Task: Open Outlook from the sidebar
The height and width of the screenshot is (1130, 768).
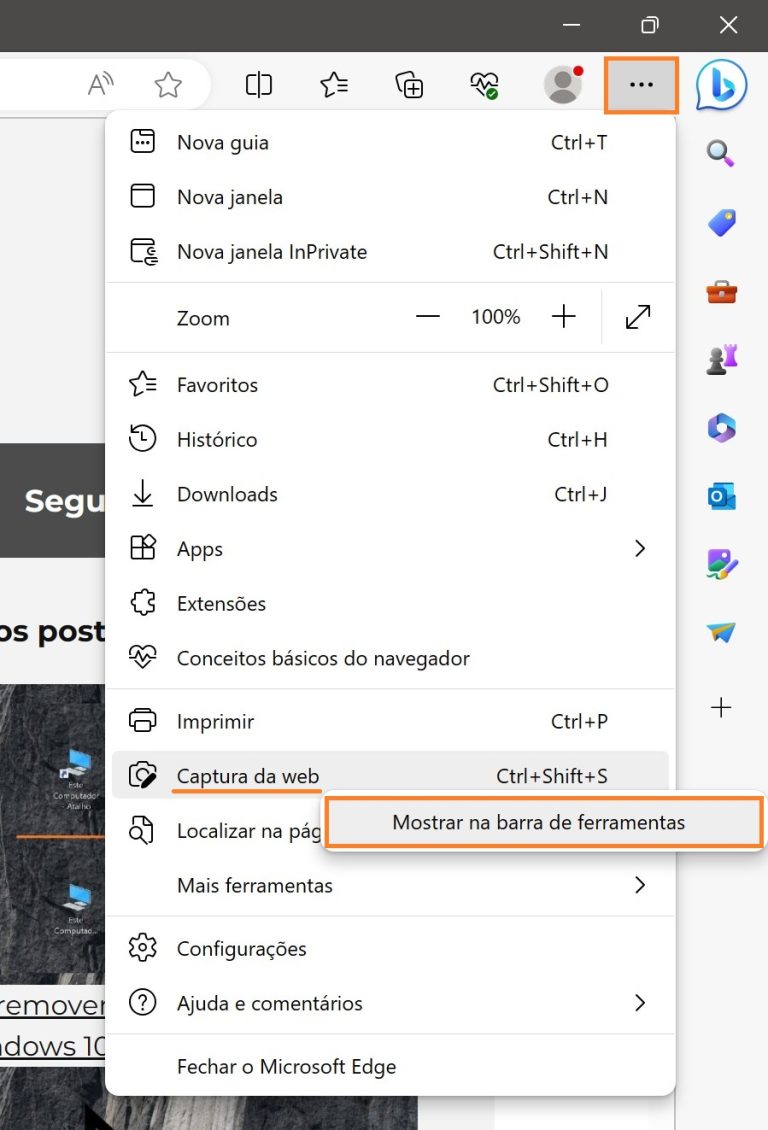Action: click(x=720, y=494)
